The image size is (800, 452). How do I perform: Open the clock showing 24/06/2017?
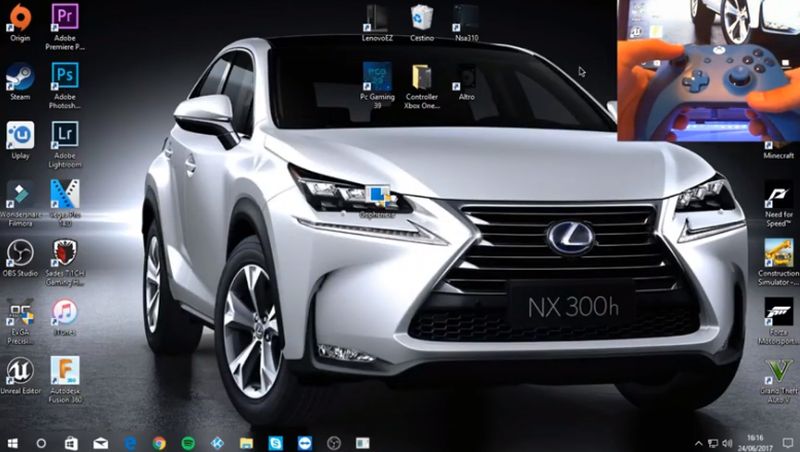pyautogui.click(x=755, y=443)
